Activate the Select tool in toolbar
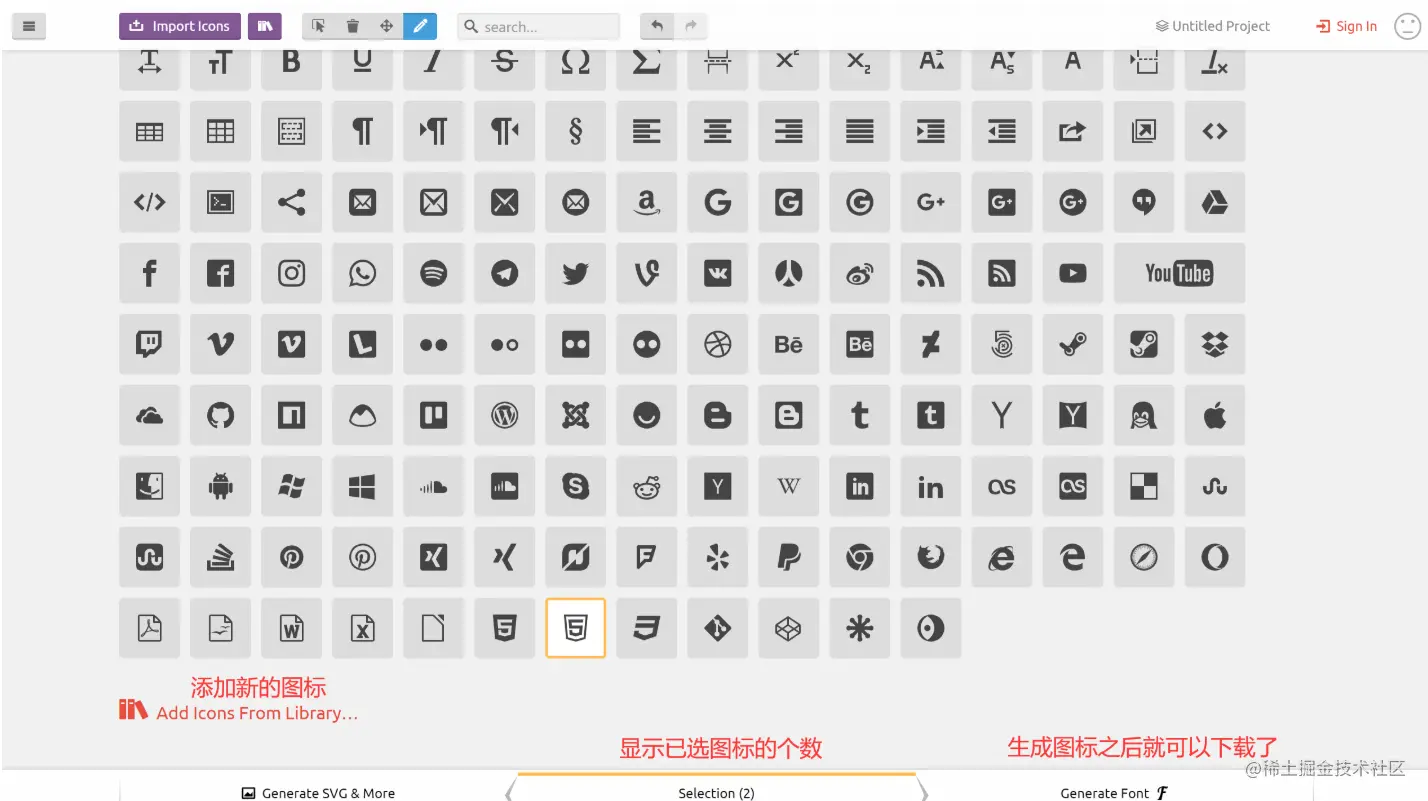 click(x=319, y=27)
